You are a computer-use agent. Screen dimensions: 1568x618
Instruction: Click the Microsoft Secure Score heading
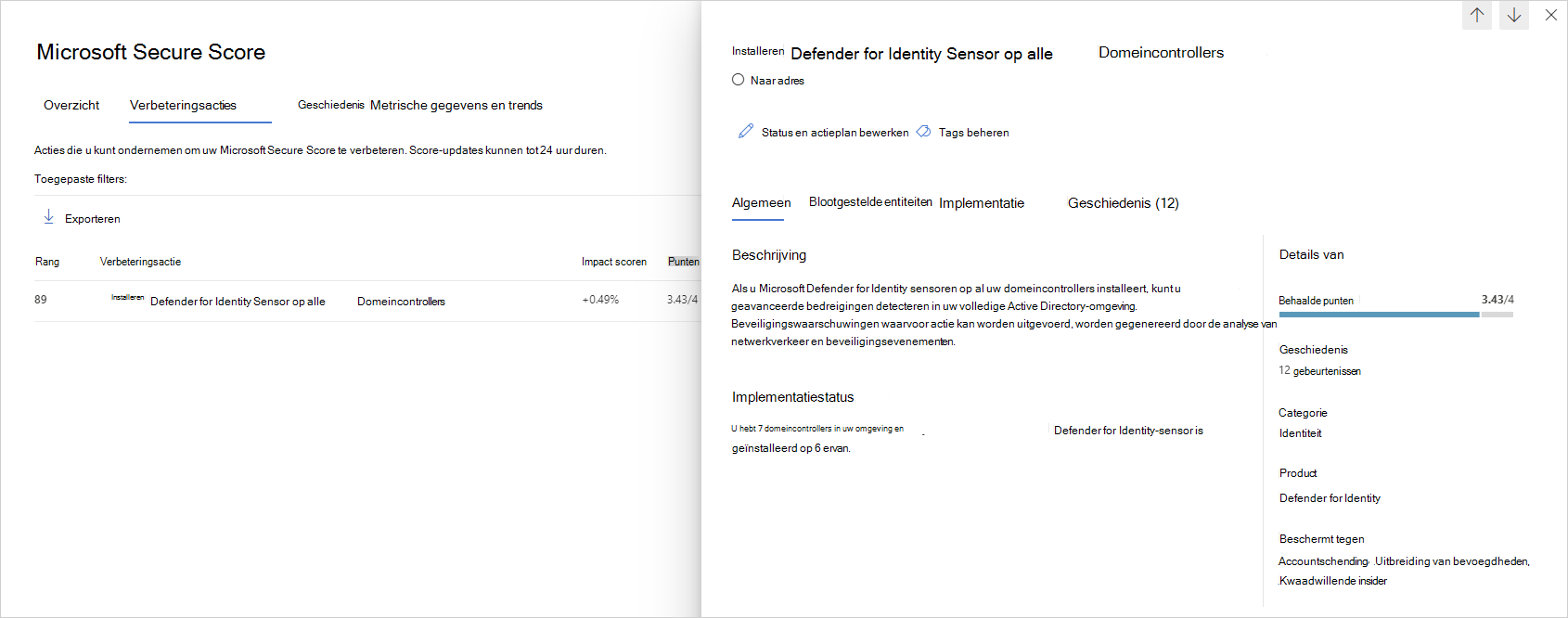(151, 52)
